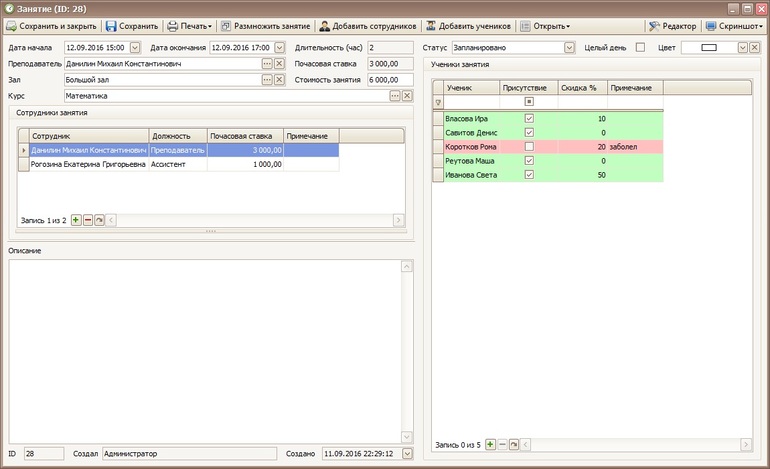Add a student record (green plus)

(x=490, y=444)
